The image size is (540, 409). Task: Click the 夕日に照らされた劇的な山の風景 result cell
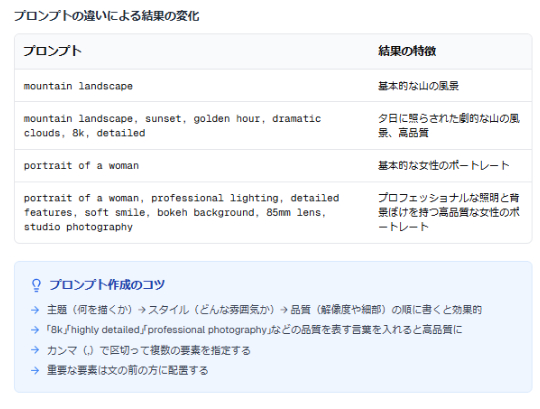[x=449, y=126]
